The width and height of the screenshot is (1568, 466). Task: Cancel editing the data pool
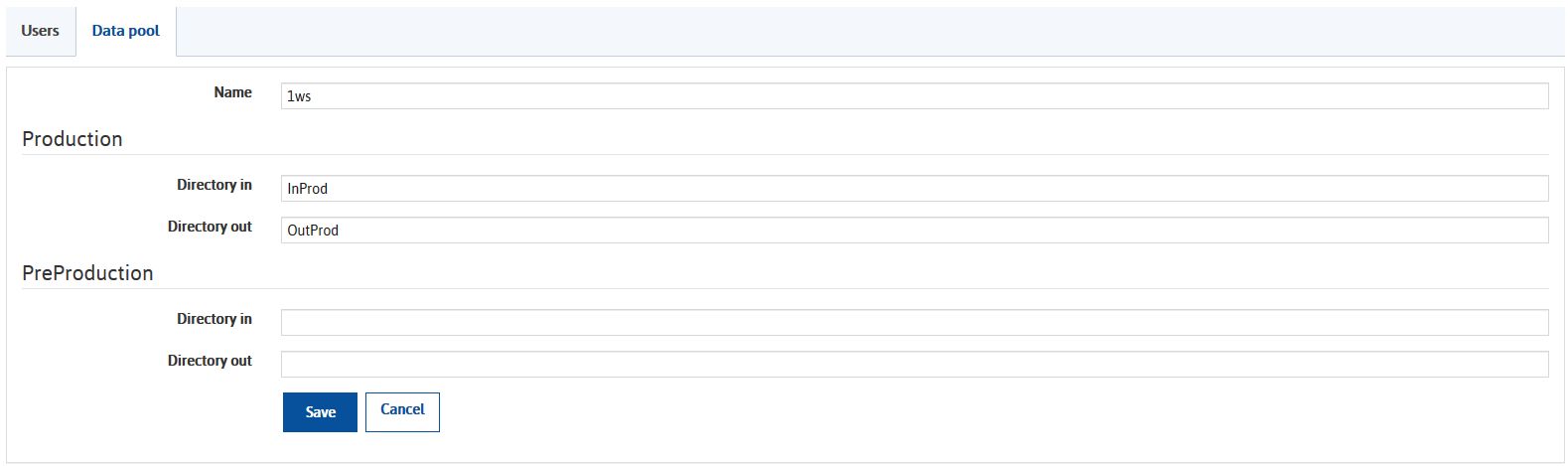coord(402,412)
